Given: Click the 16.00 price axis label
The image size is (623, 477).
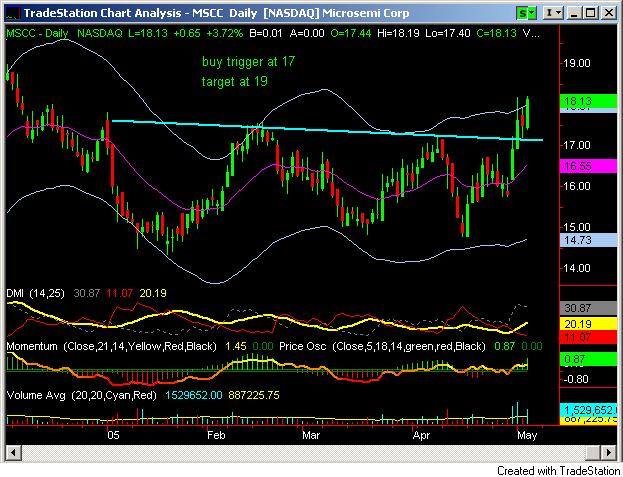Looking at the screenshot, I should [x=577, y=186].
